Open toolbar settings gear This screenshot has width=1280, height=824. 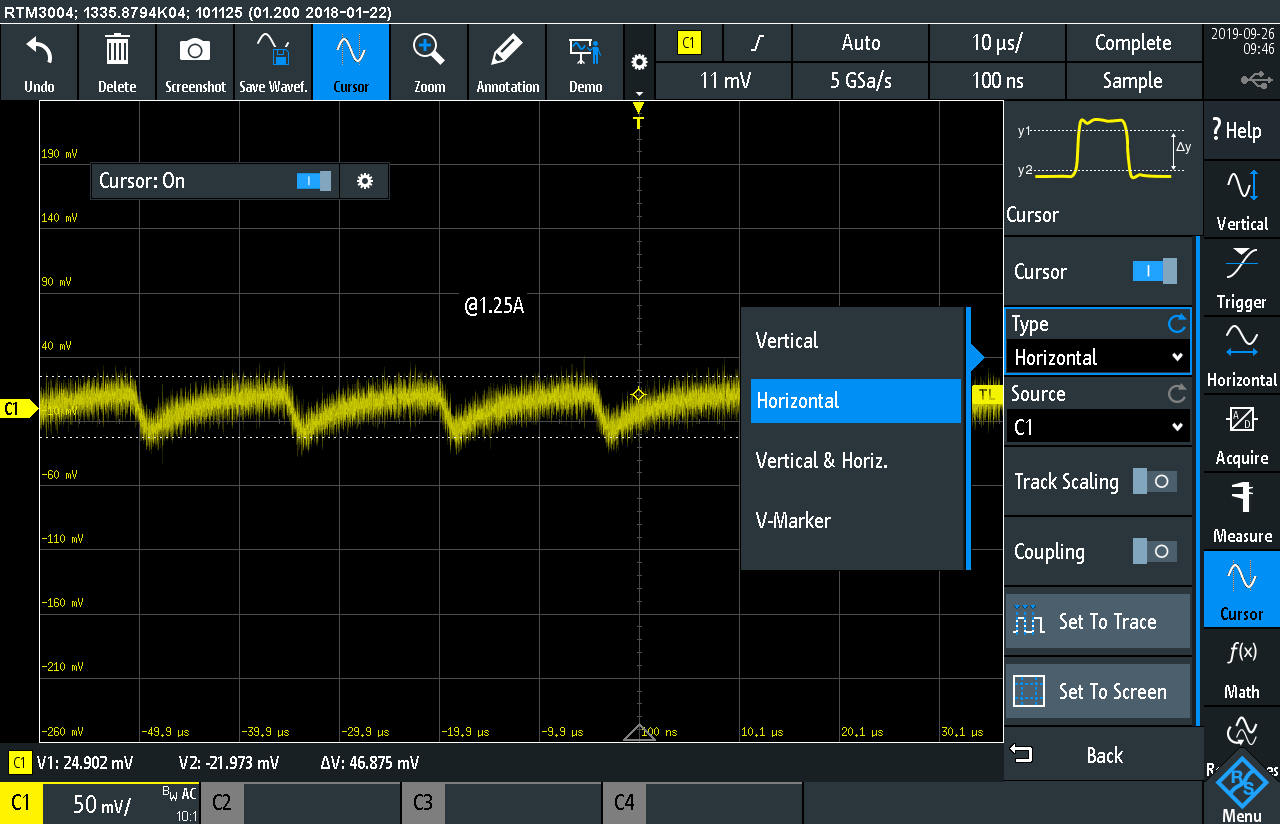tap(639, 62)
